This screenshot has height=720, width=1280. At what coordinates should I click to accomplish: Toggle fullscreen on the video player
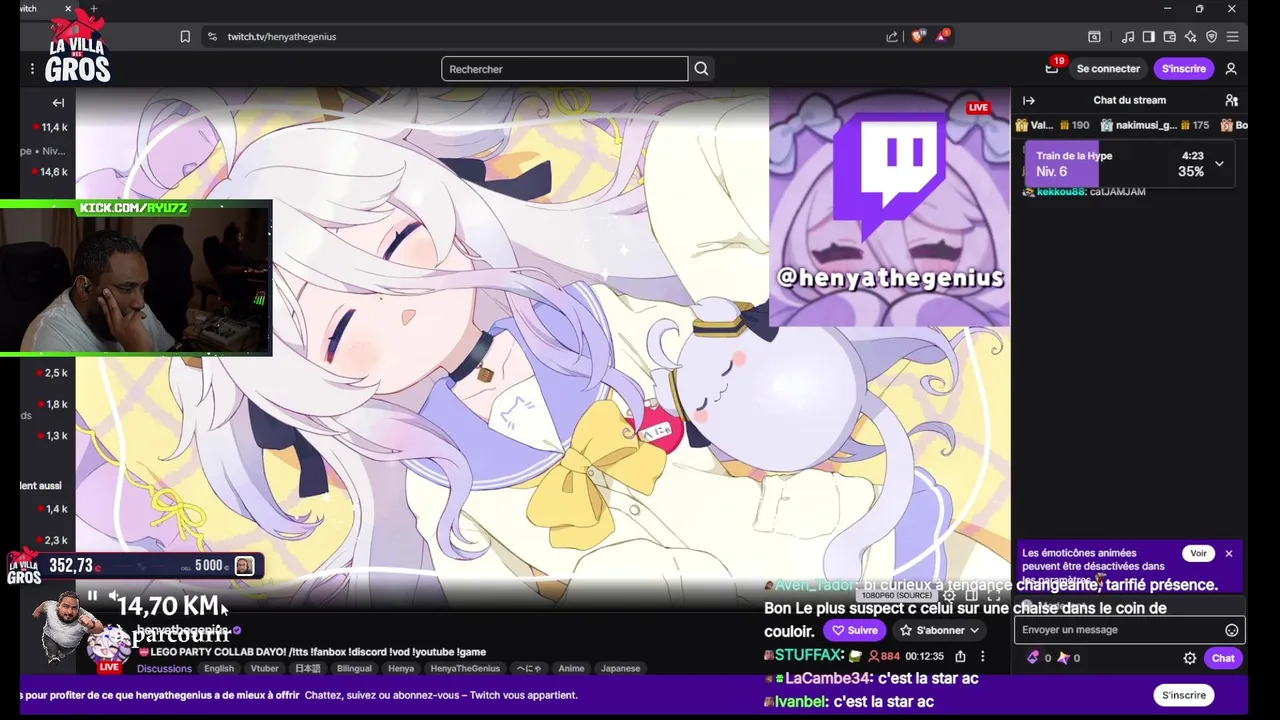(x=994, y=596)
